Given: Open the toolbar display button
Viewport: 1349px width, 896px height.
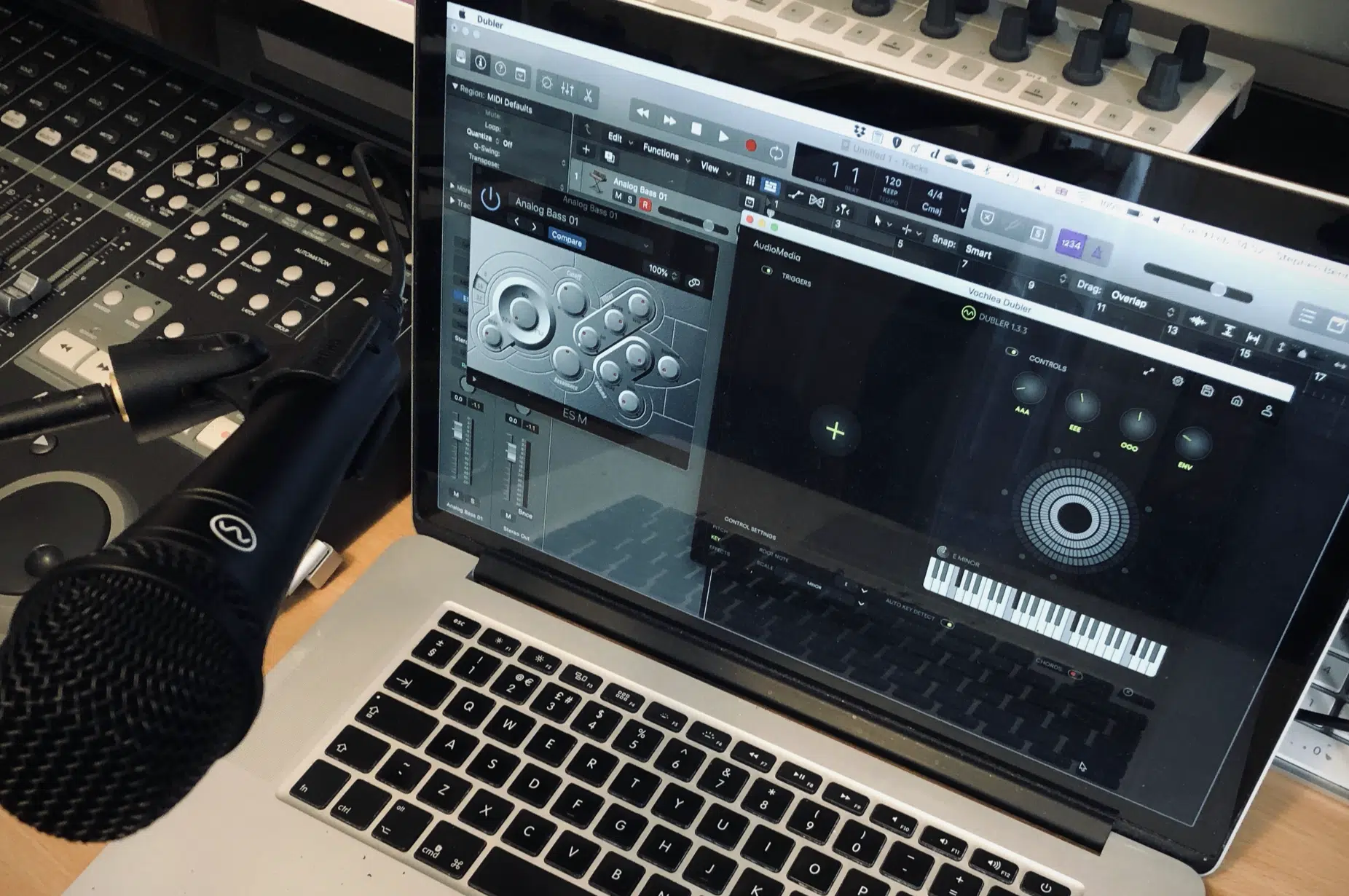Looking at the screenshot, I should coord(520,74).
